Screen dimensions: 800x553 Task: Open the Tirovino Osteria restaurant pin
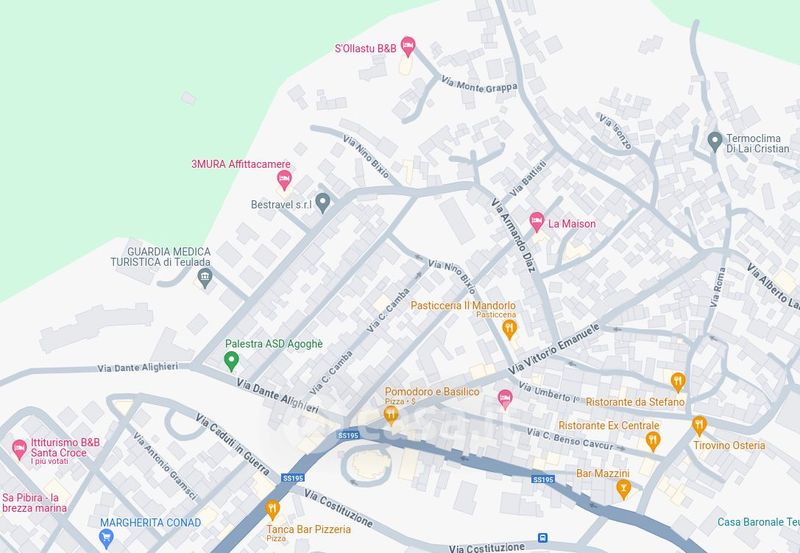(x=699, y=425)
